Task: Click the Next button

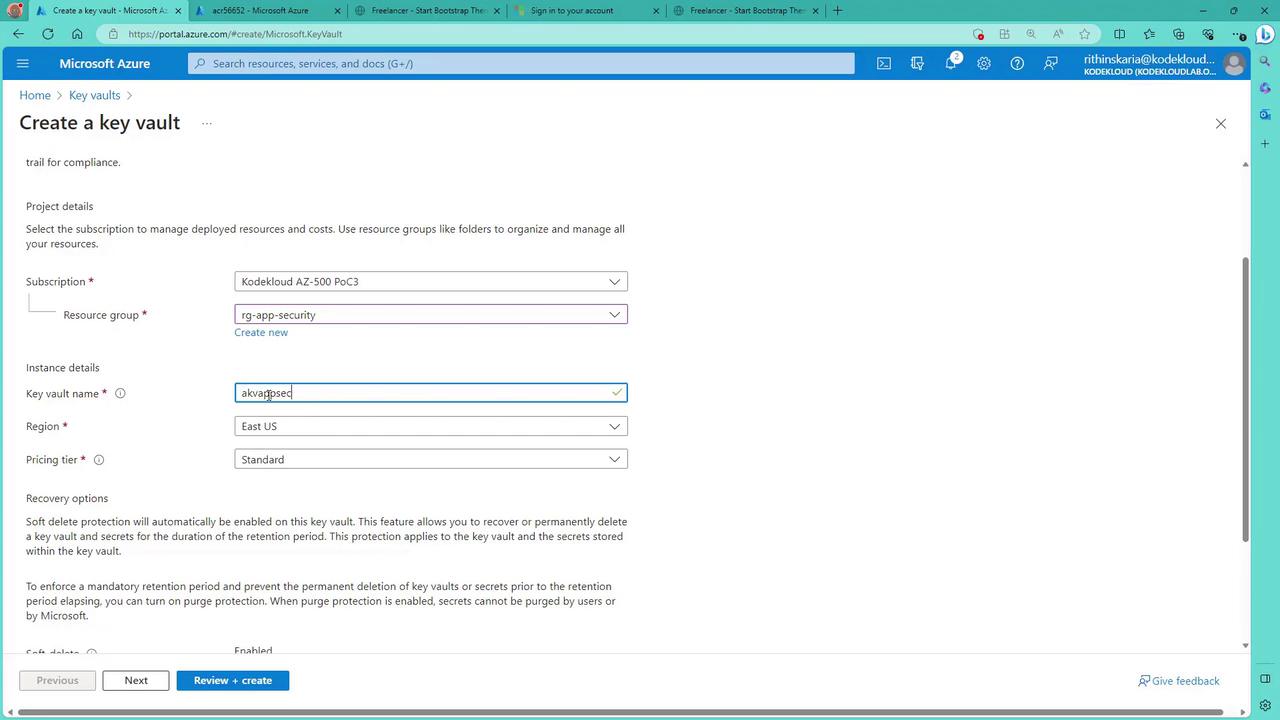Action: pos(136,681)
